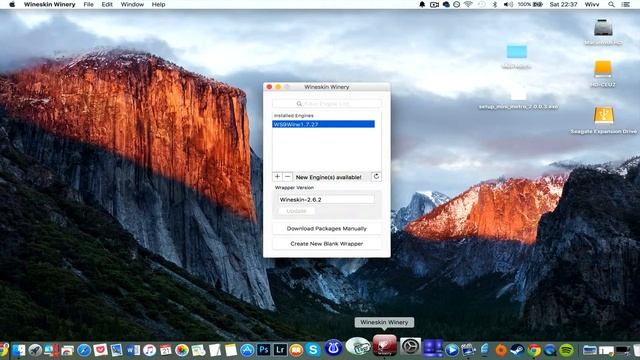This screenshot has width=640, height=360.
Task: Open iTunes from the Dock
Action: click(149, 350)
